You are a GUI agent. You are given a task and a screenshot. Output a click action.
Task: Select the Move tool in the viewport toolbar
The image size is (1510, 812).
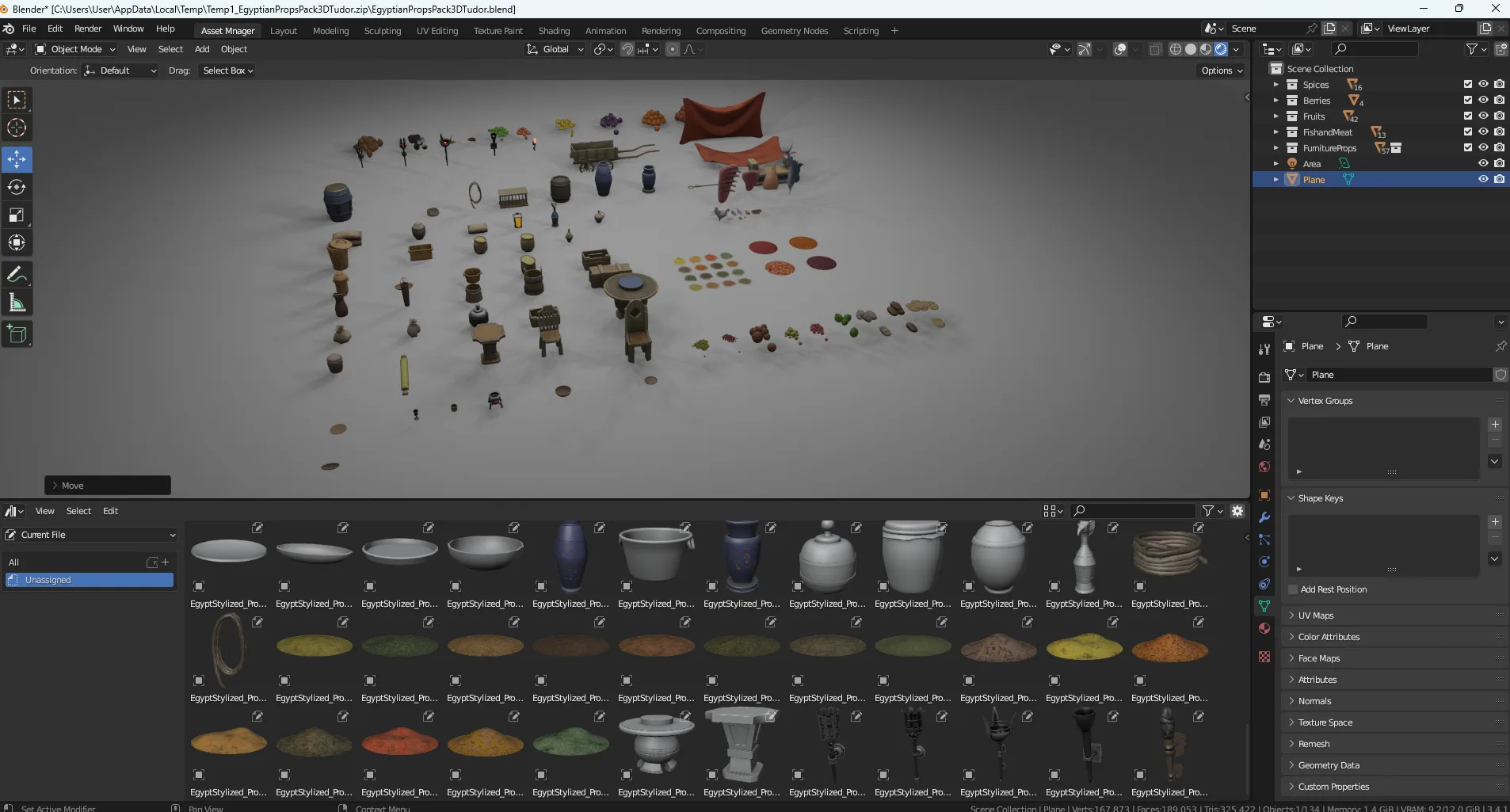click(x=16, y=159)
